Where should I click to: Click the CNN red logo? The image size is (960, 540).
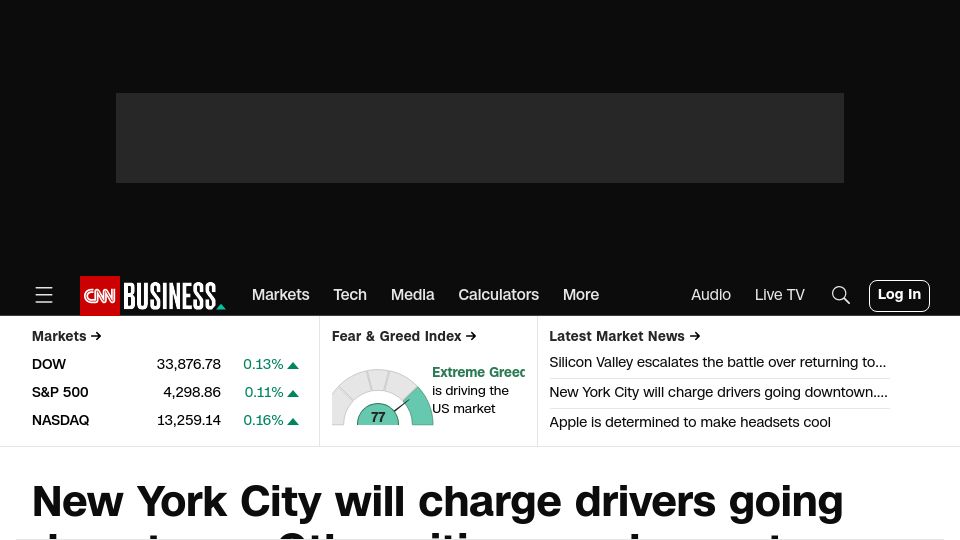100,296
